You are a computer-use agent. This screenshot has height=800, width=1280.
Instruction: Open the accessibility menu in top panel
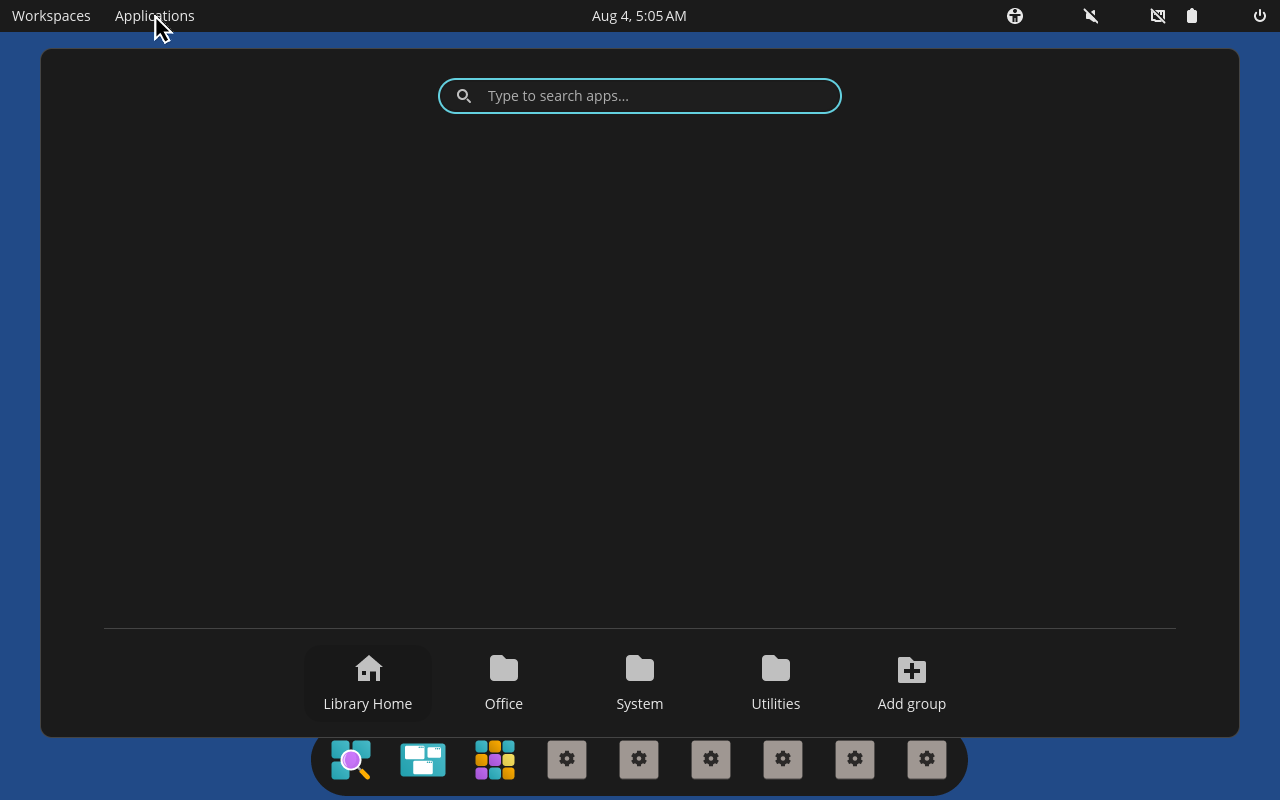[x=1015, y=16]
